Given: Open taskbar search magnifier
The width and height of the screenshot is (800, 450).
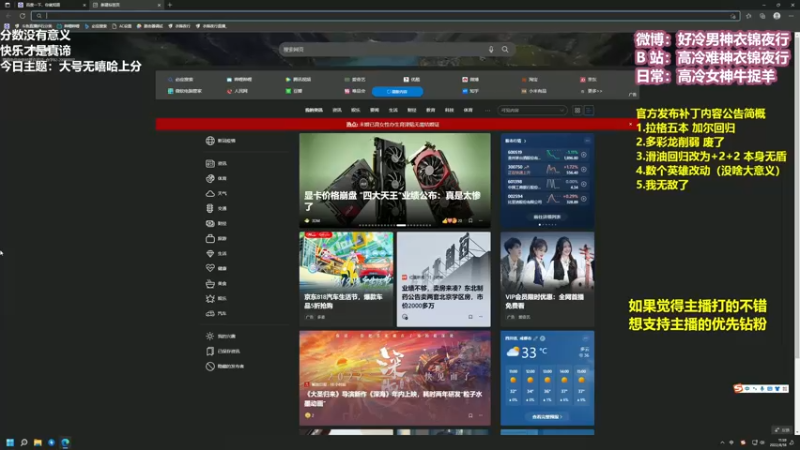Looking at the screenshot, I should click(x=23, y=442).
